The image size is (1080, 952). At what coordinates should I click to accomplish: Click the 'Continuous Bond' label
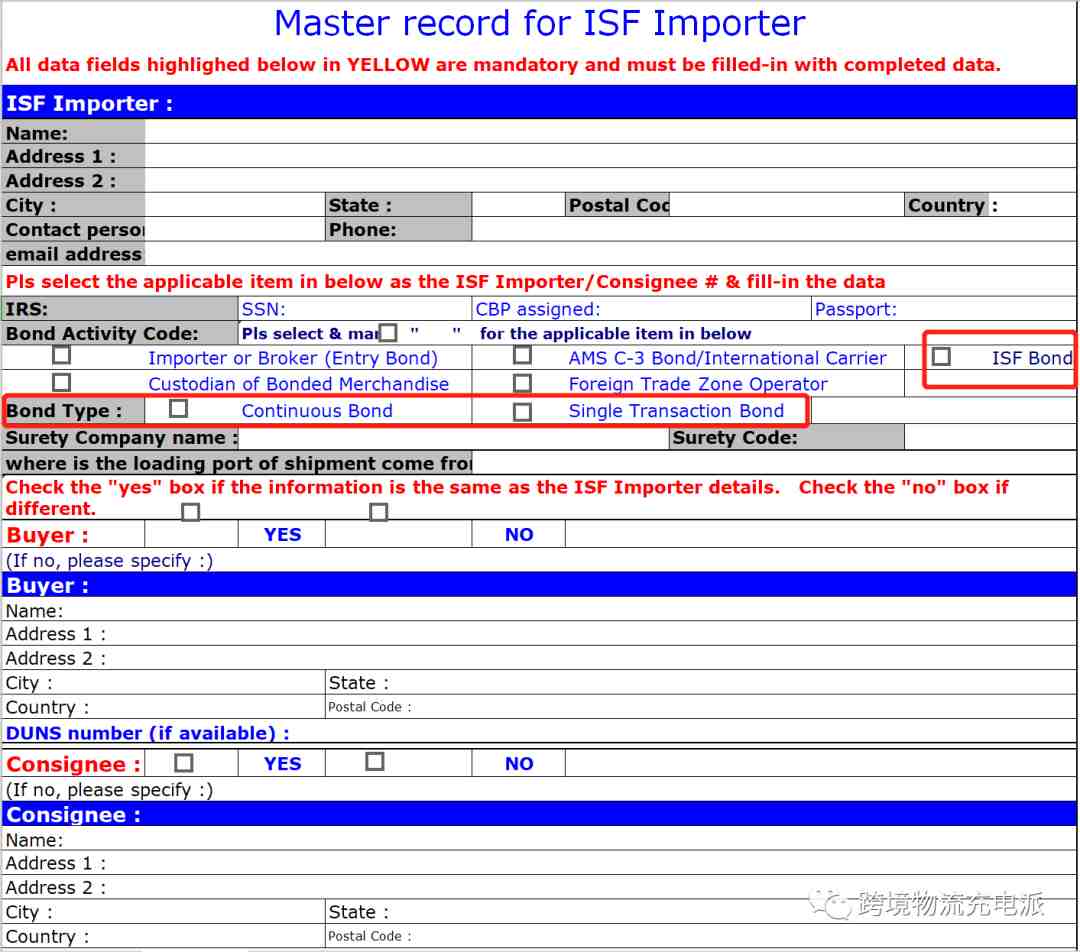tap(317, 411)
